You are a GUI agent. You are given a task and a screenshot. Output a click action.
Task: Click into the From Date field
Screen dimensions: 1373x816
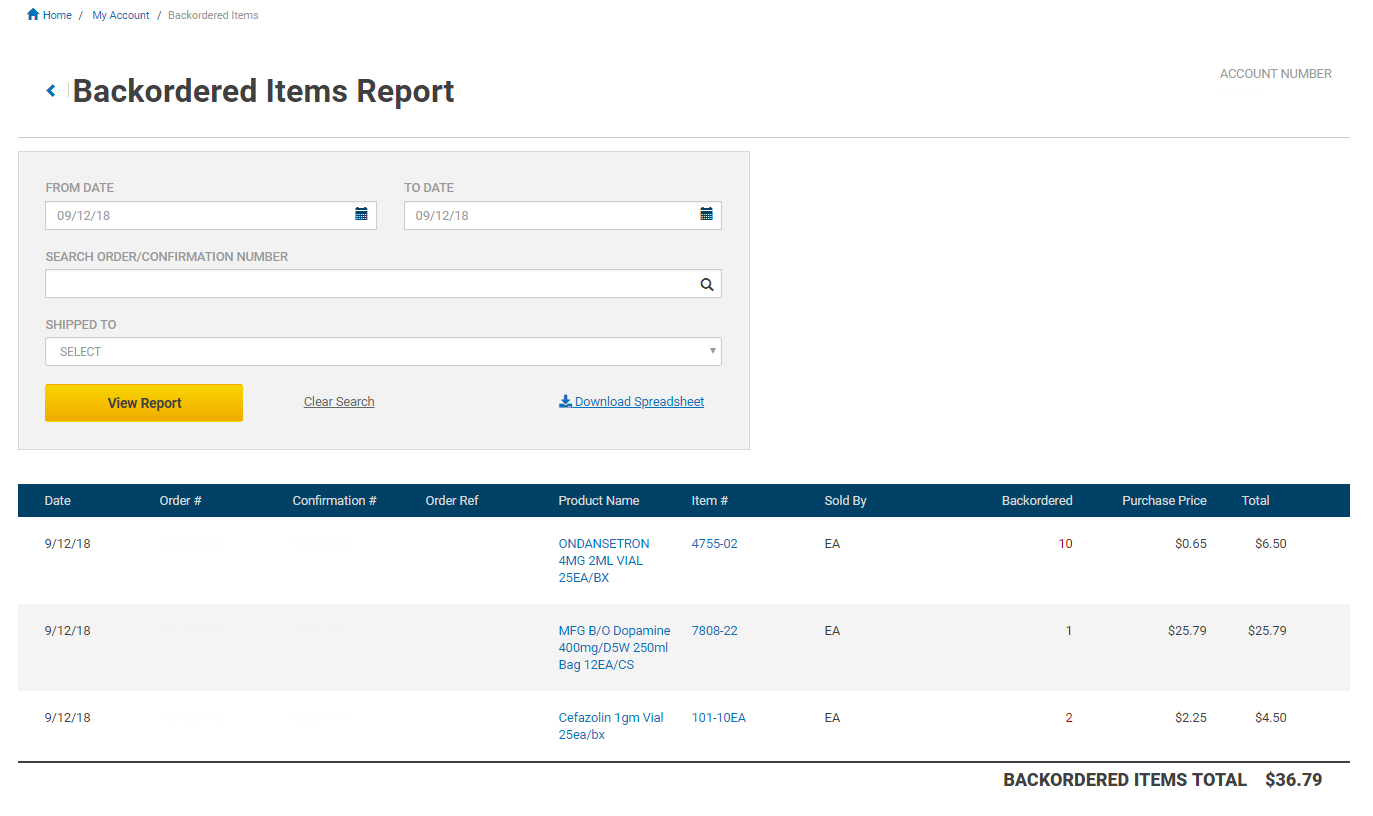[x=200, y=216]
